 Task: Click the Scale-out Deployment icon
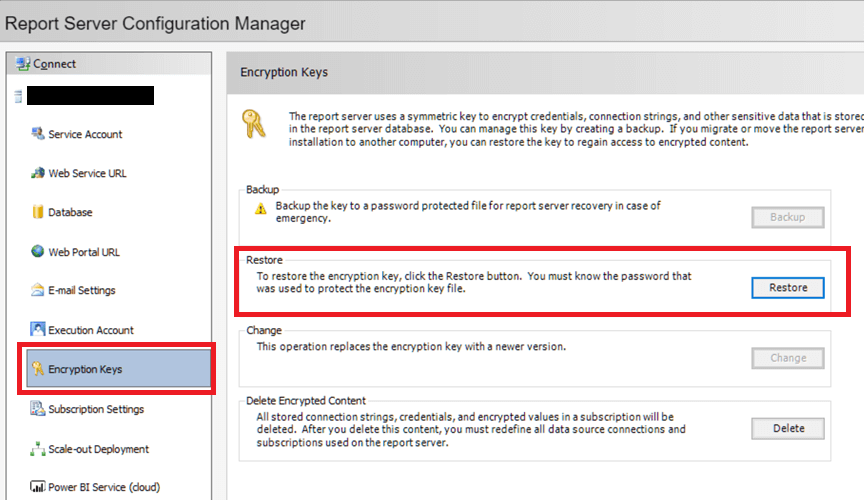click(x=39, y=449)
